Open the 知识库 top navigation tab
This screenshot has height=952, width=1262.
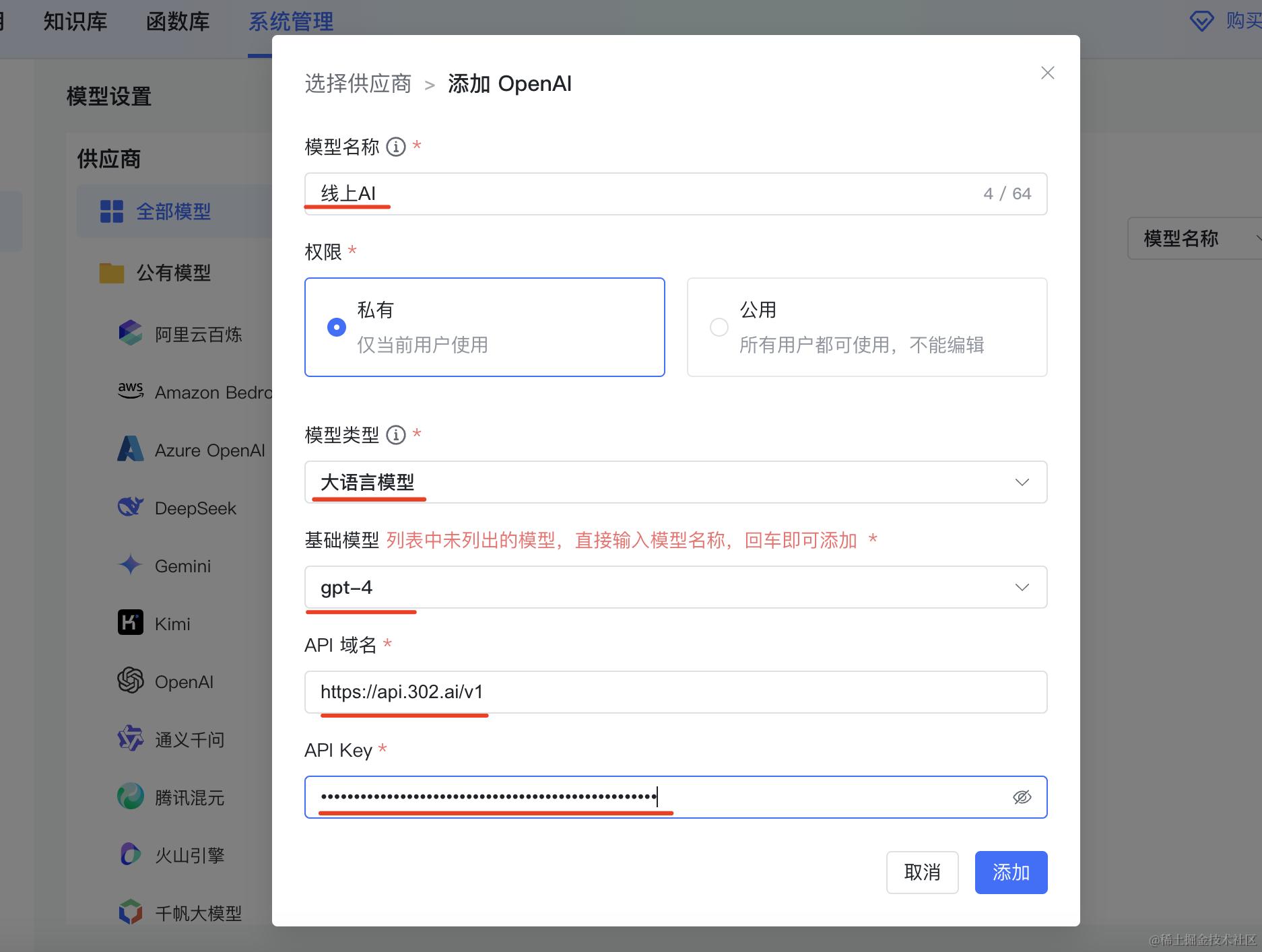point(75,22)
